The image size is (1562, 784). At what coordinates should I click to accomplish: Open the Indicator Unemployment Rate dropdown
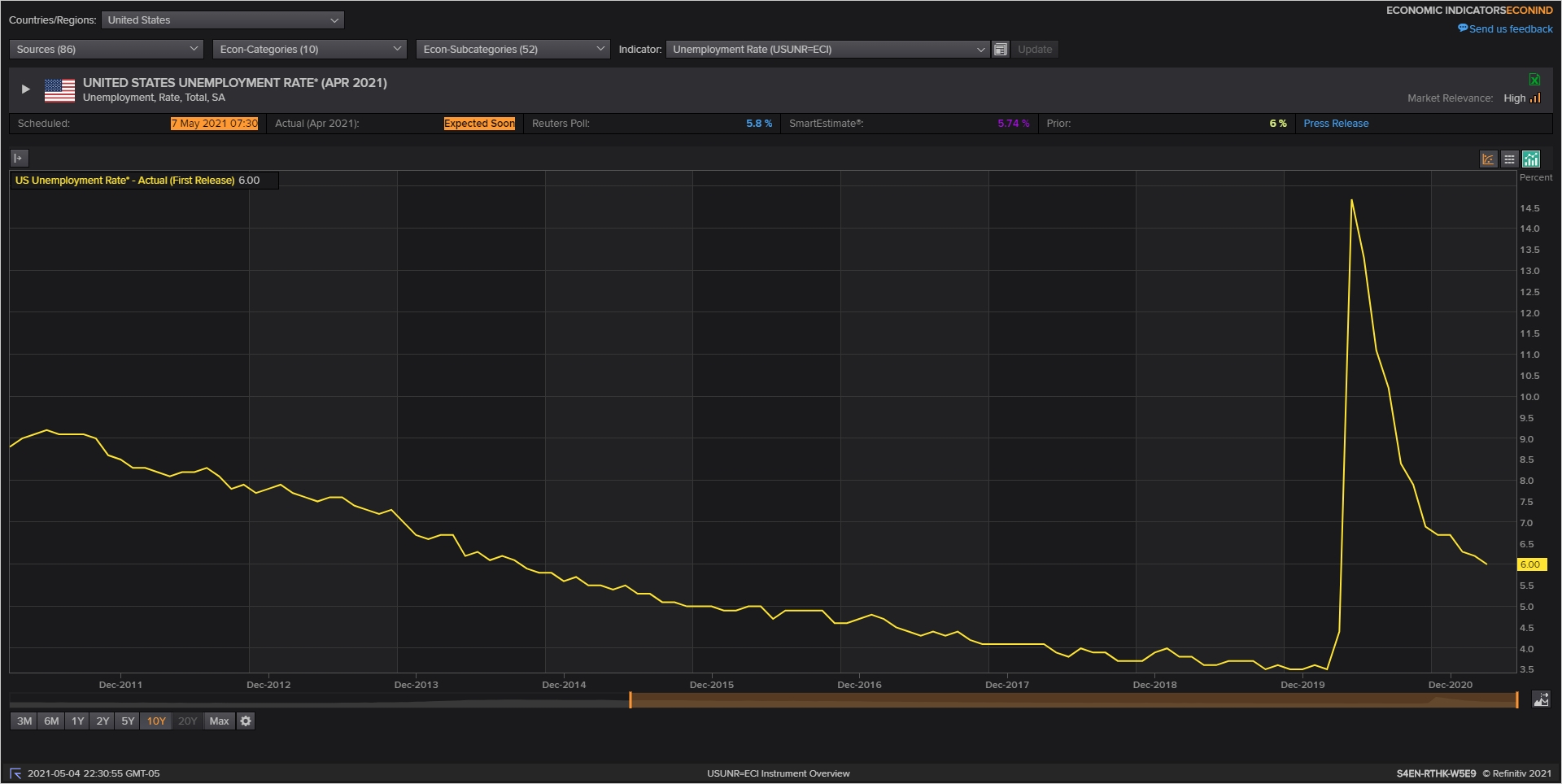click(x=827, y=50)
